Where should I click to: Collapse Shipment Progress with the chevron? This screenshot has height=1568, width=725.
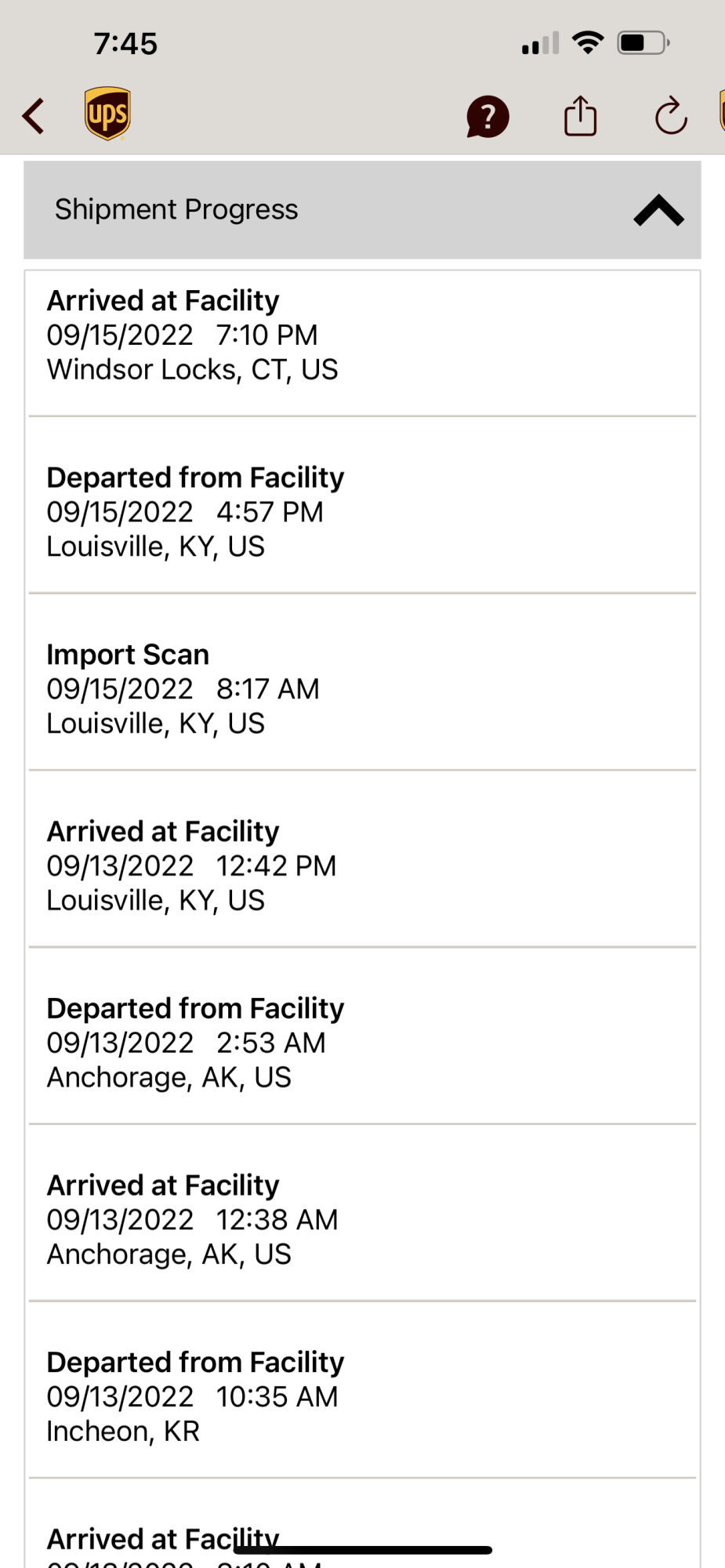[x=658, y=210]
